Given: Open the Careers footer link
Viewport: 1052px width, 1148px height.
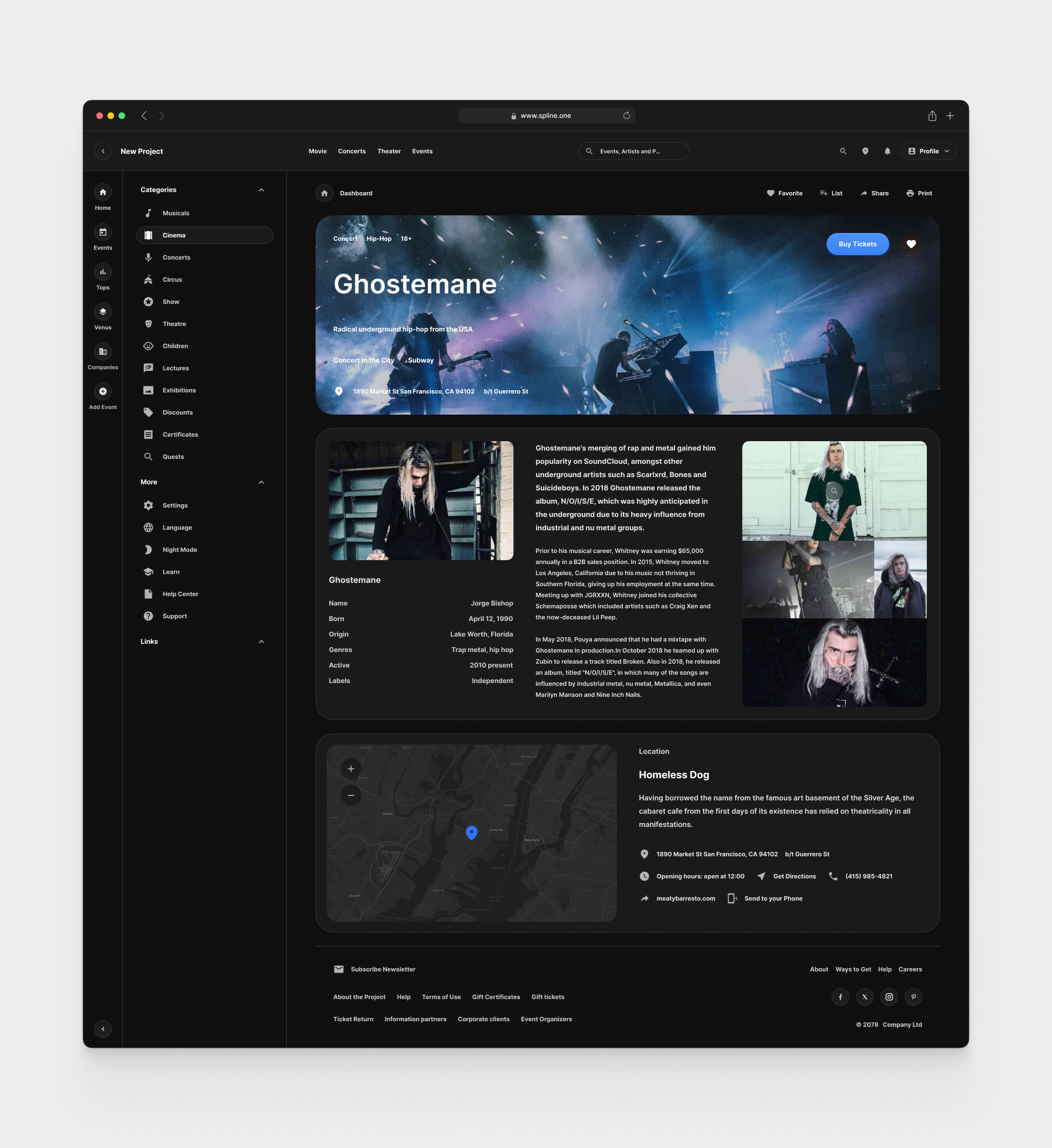Looking at the screenshot, I should [910, 970].
